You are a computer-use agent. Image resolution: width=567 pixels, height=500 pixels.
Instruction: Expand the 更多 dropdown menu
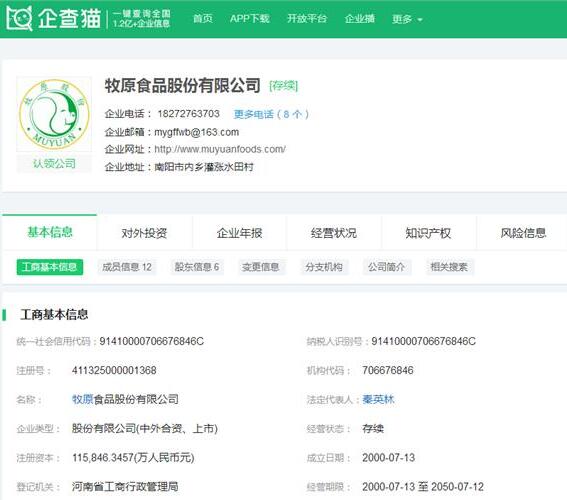pos(407,19)
